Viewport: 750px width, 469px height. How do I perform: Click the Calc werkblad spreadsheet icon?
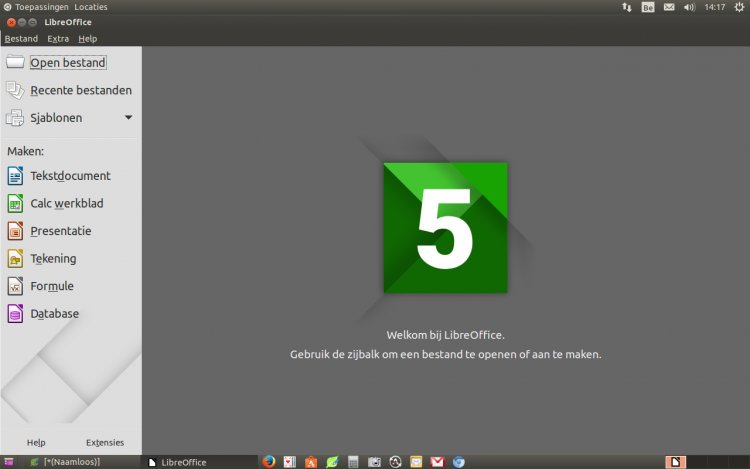15,204
